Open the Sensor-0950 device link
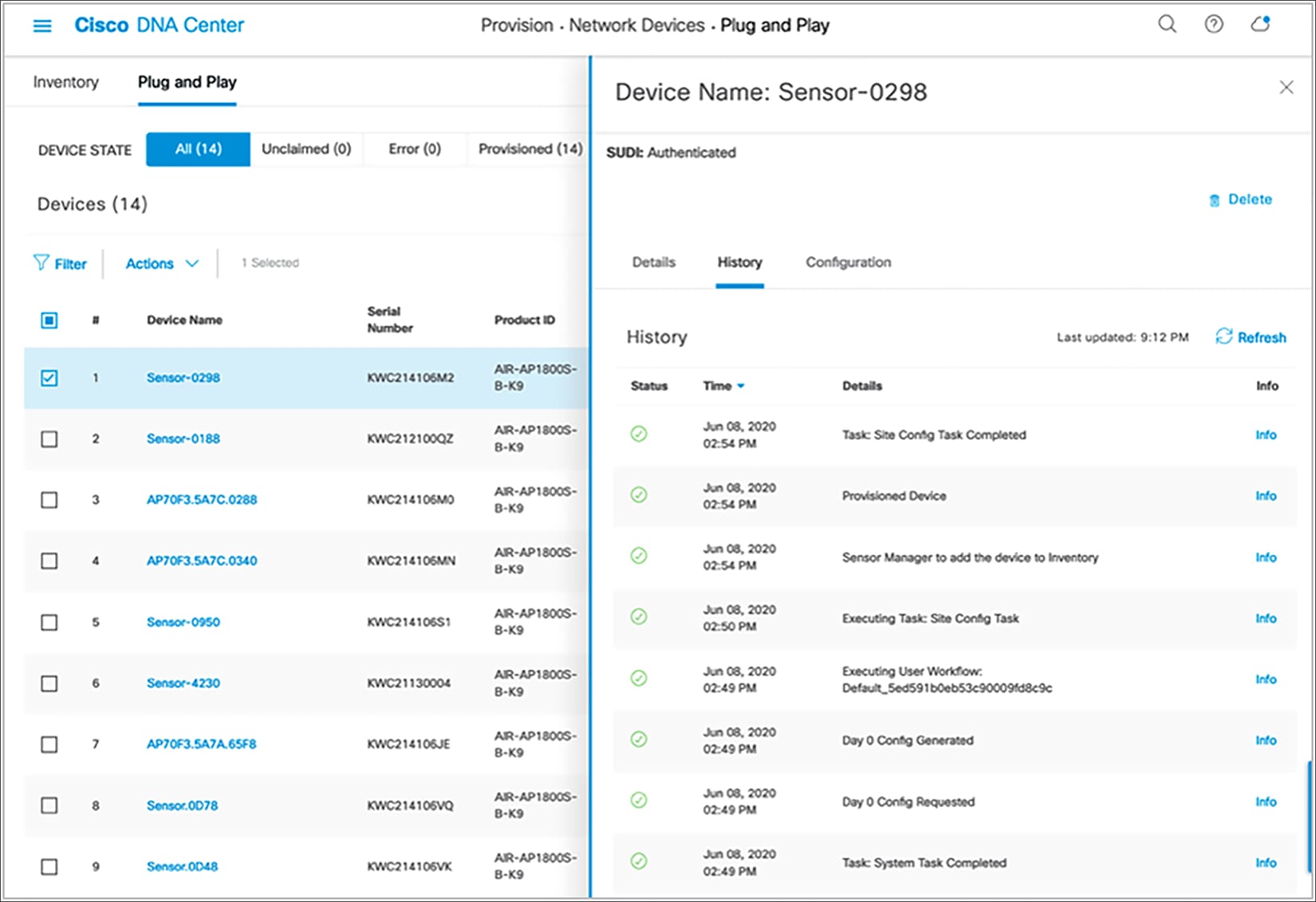 (183, 622)
